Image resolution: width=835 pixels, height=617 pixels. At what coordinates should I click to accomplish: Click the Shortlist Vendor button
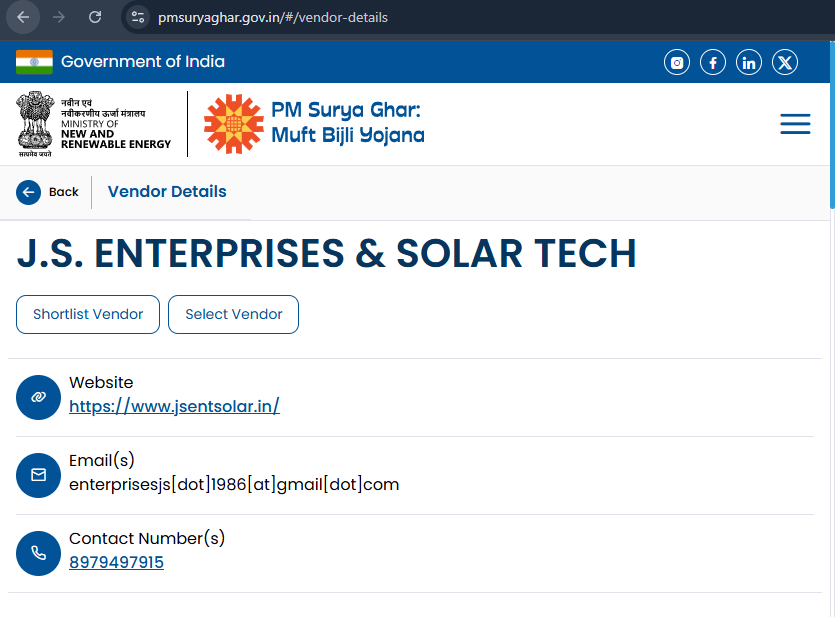coord(88,315)
